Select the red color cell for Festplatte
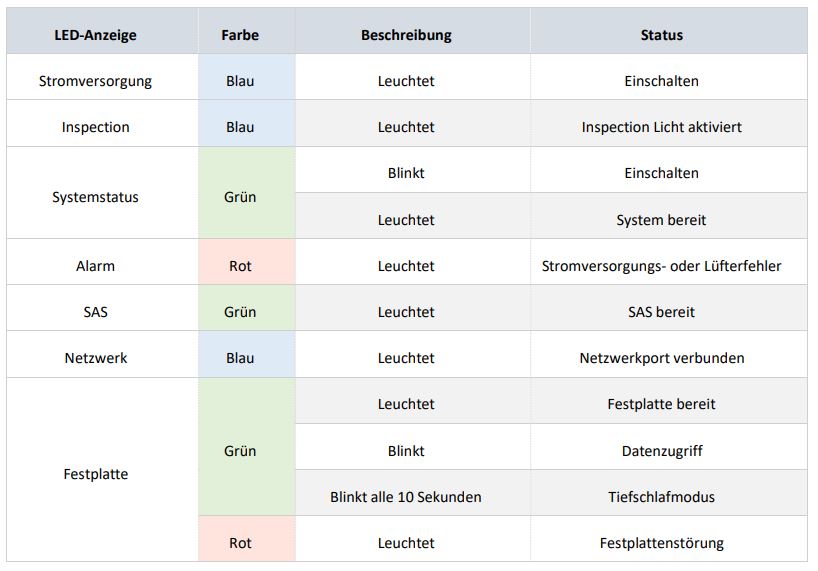 coord(240,543)
